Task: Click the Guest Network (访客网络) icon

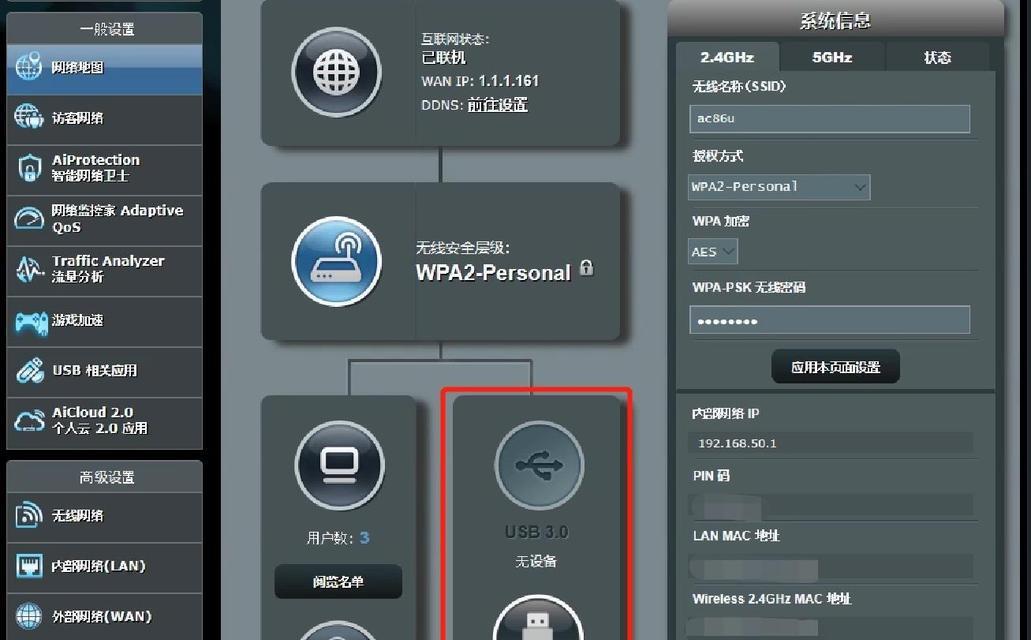Action: (x=29, y=117)
